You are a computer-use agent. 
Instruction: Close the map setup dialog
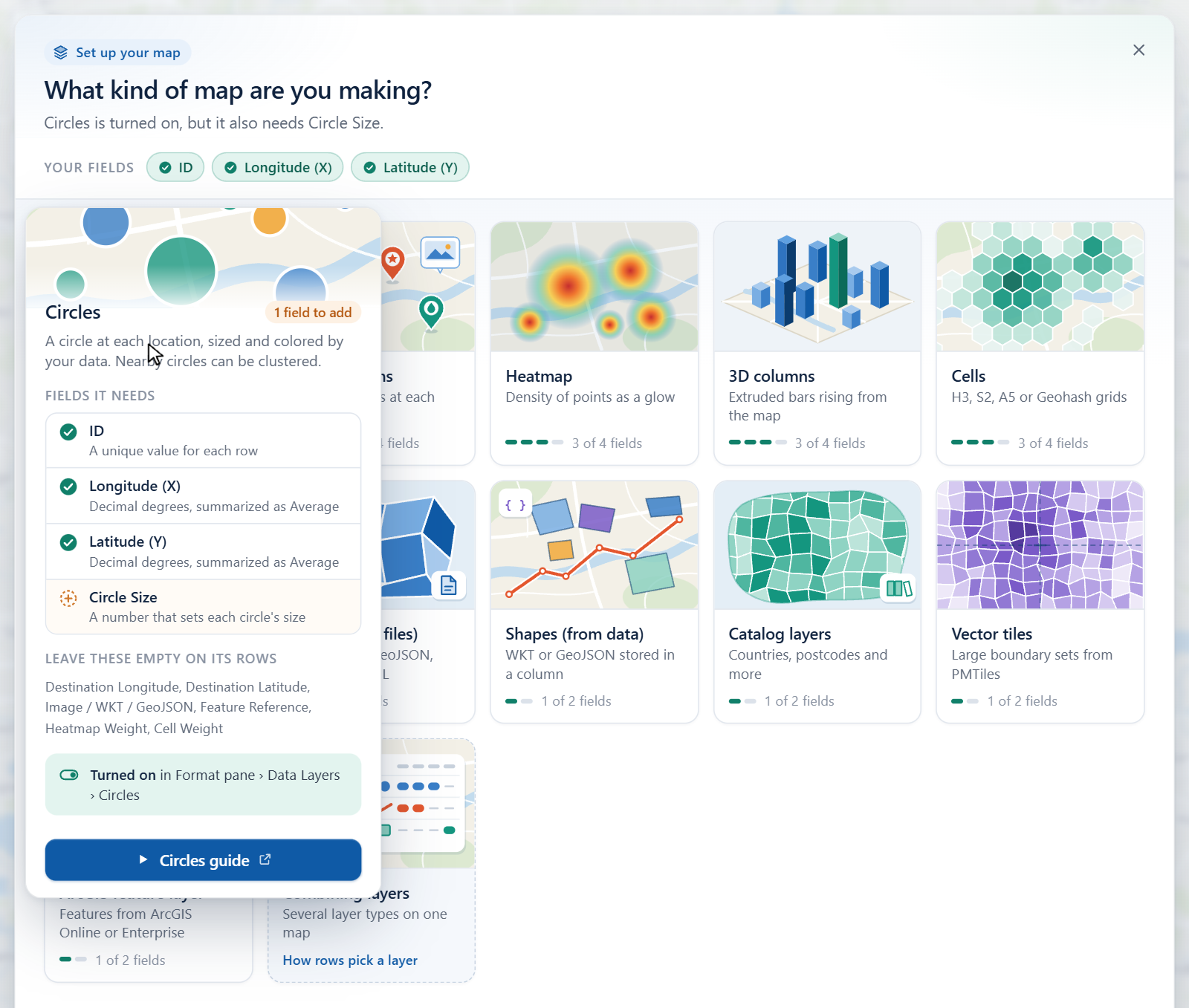tap(1138, 50)
